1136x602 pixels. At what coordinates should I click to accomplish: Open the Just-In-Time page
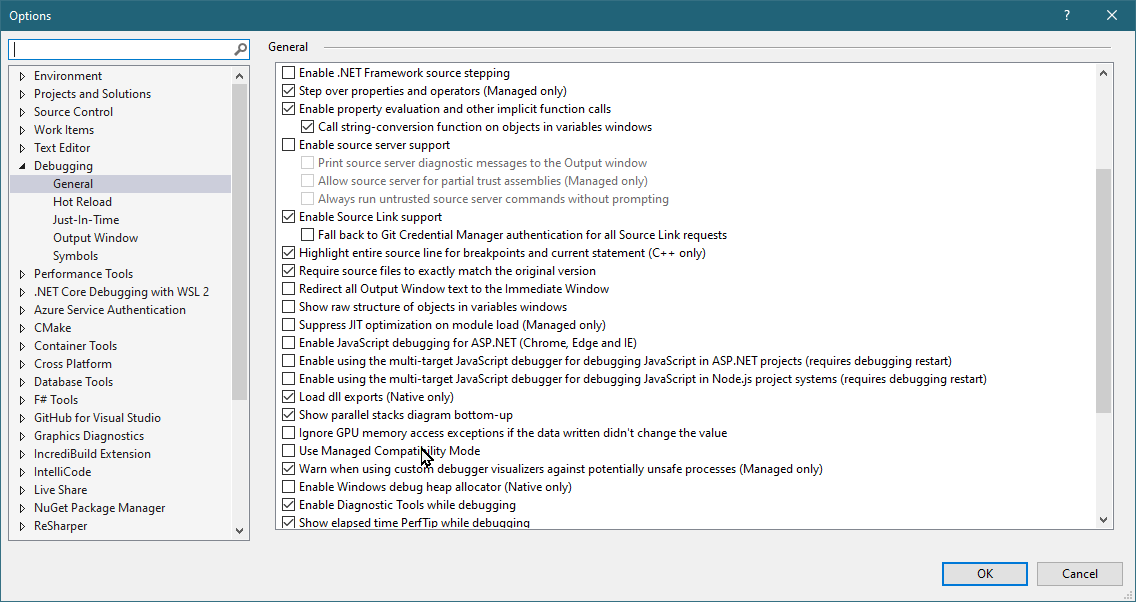coord(85,220)
